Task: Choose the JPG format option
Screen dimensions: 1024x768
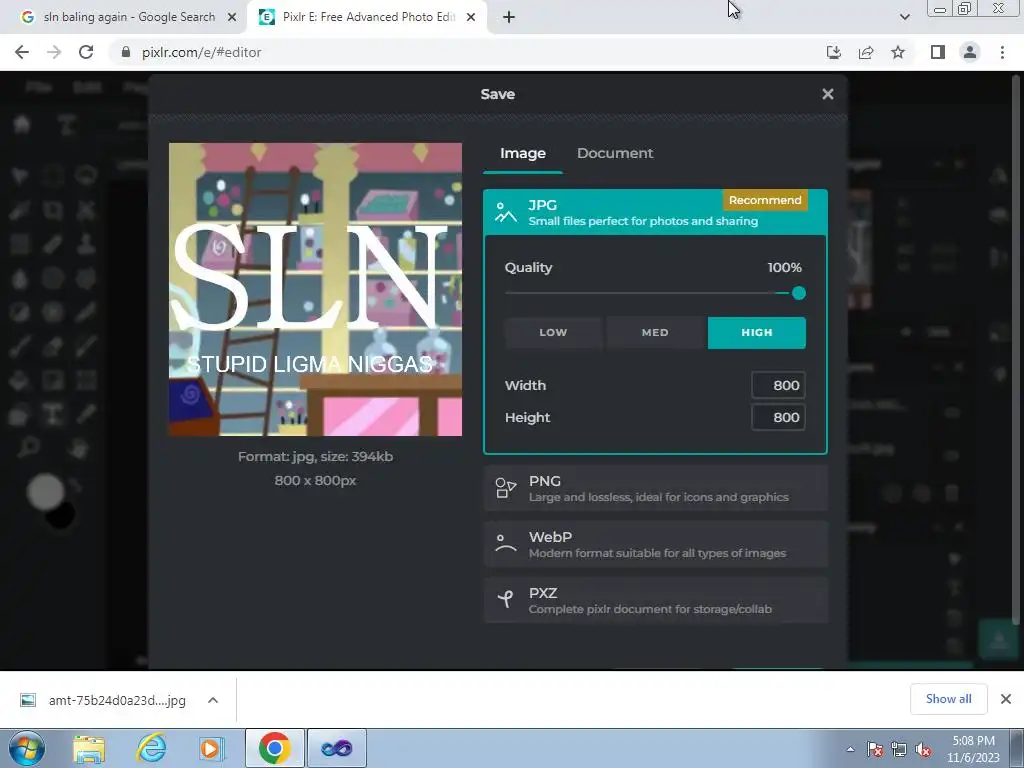Action: pyautogui.click(x=655, y=212)
